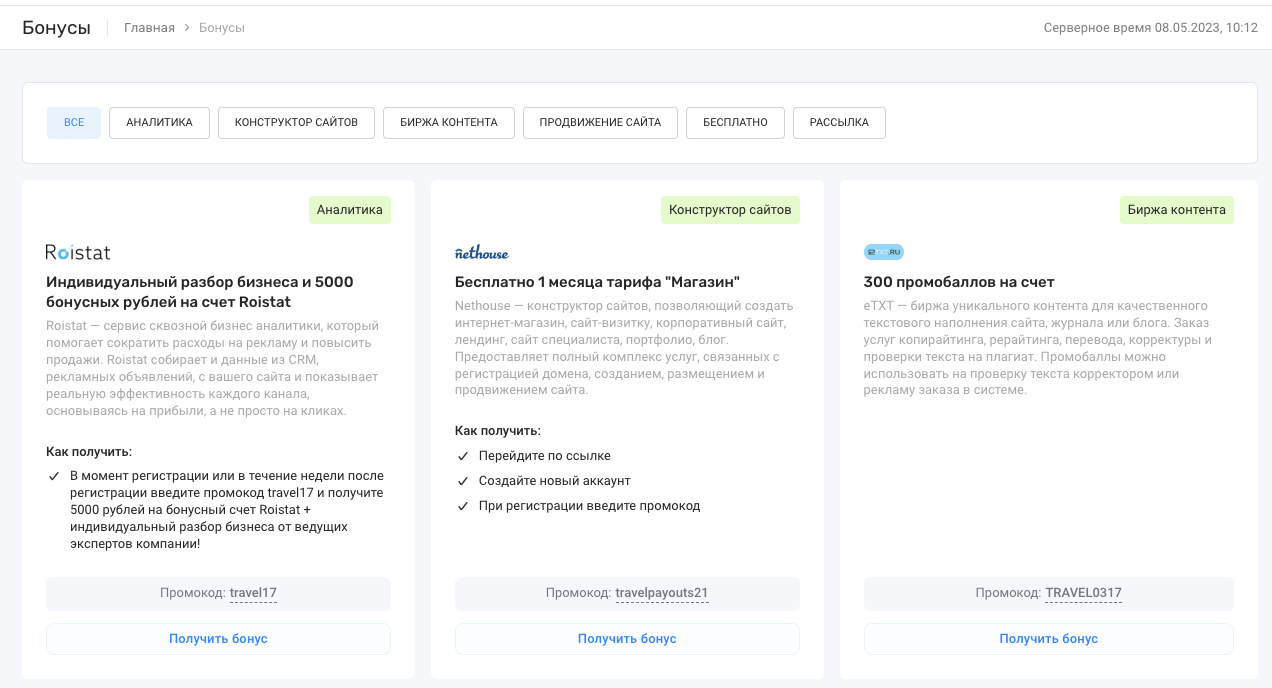Click the Nethouse card's Как получить heading
1272x688 pixels.
tap(498, 431)
